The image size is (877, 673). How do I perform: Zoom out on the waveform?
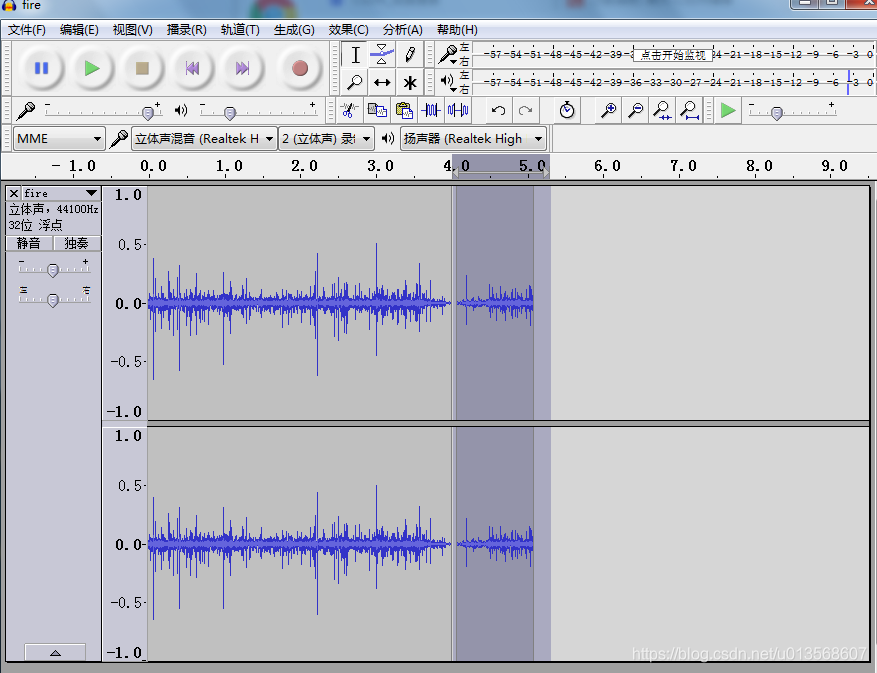tap(635, 110)
